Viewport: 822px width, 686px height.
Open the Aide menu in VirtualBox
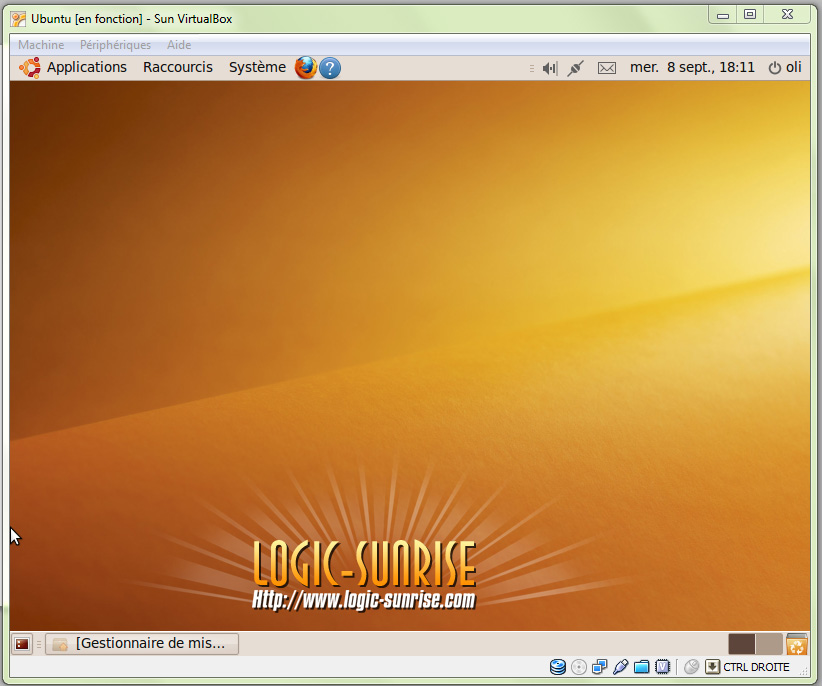pyautogui.click(x=179, y=45)
